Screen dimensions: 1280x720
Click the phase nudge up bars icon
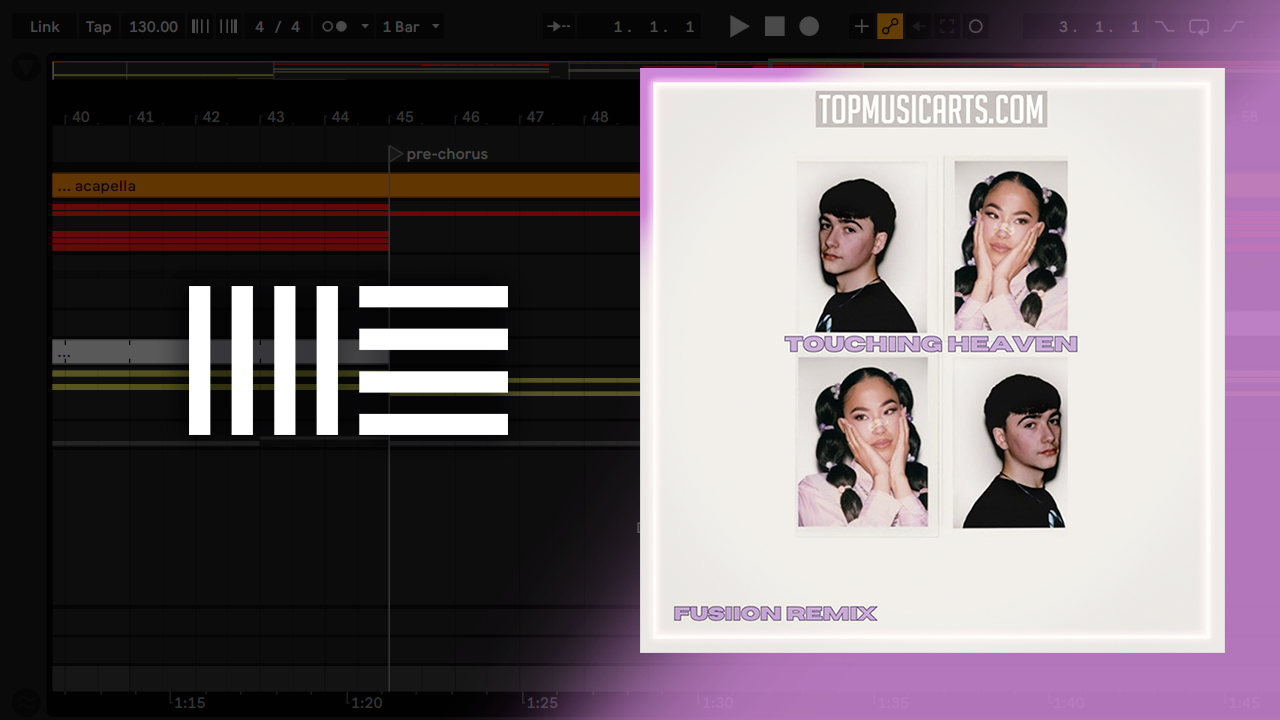229,27
